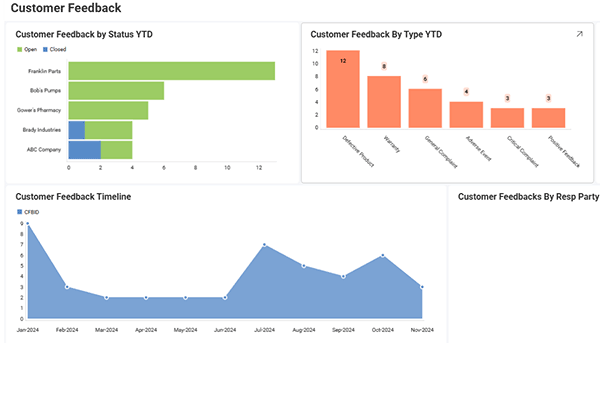Viewport: 600px width, 400px height.
Task: Select the Critical Complaint bar
Action: 507,118
